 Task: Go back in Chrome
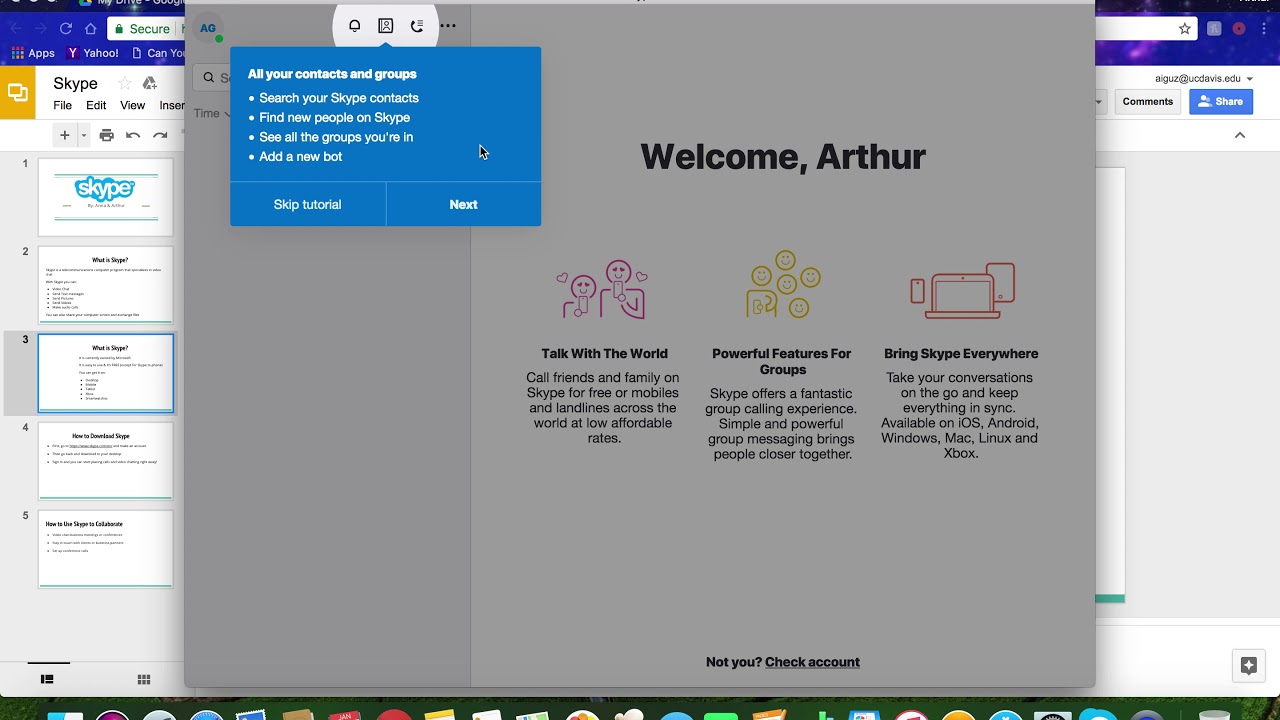[x=15, y=29]
